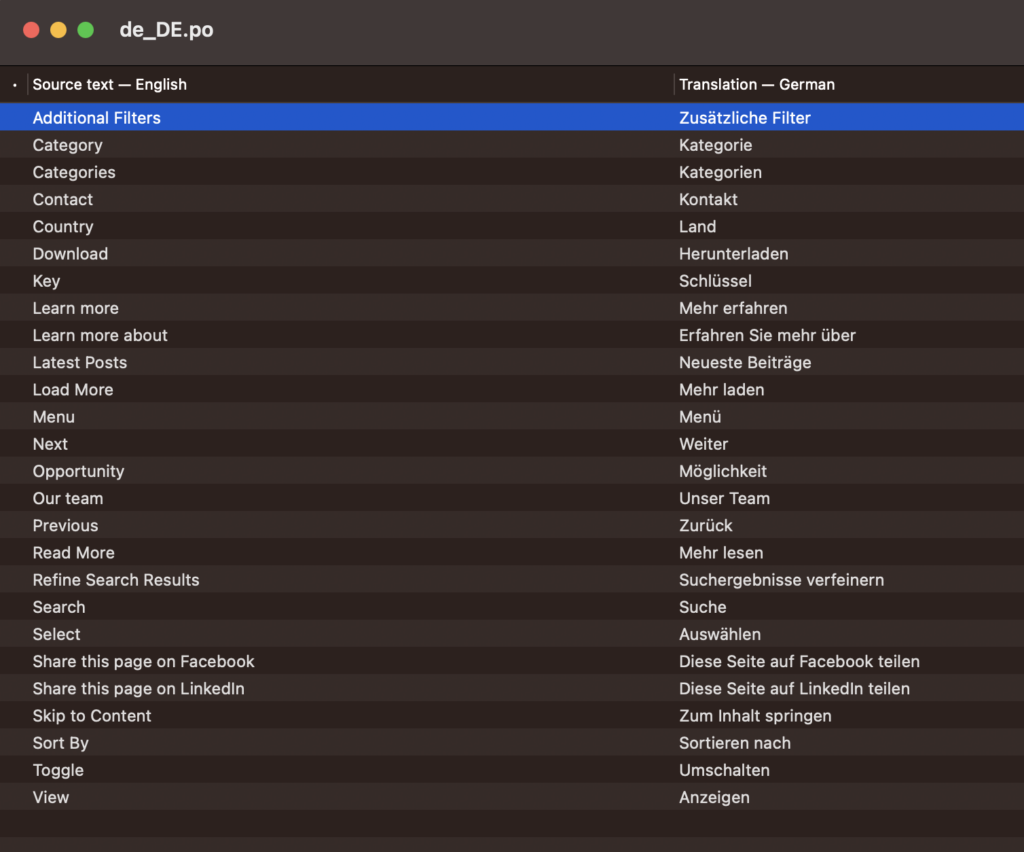Select 'Share this page on Facebook' row
This screenshot has width=1024, height=852.
tap(143, 661)
